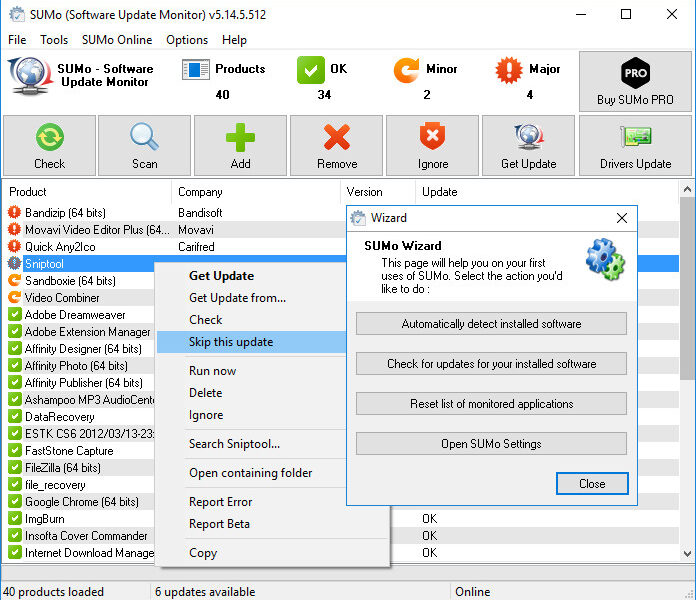This screenshot has width=696, height=600.
Task: Sort the list by the Company column header
Action: pyautogui.click(x=200, y=192)
